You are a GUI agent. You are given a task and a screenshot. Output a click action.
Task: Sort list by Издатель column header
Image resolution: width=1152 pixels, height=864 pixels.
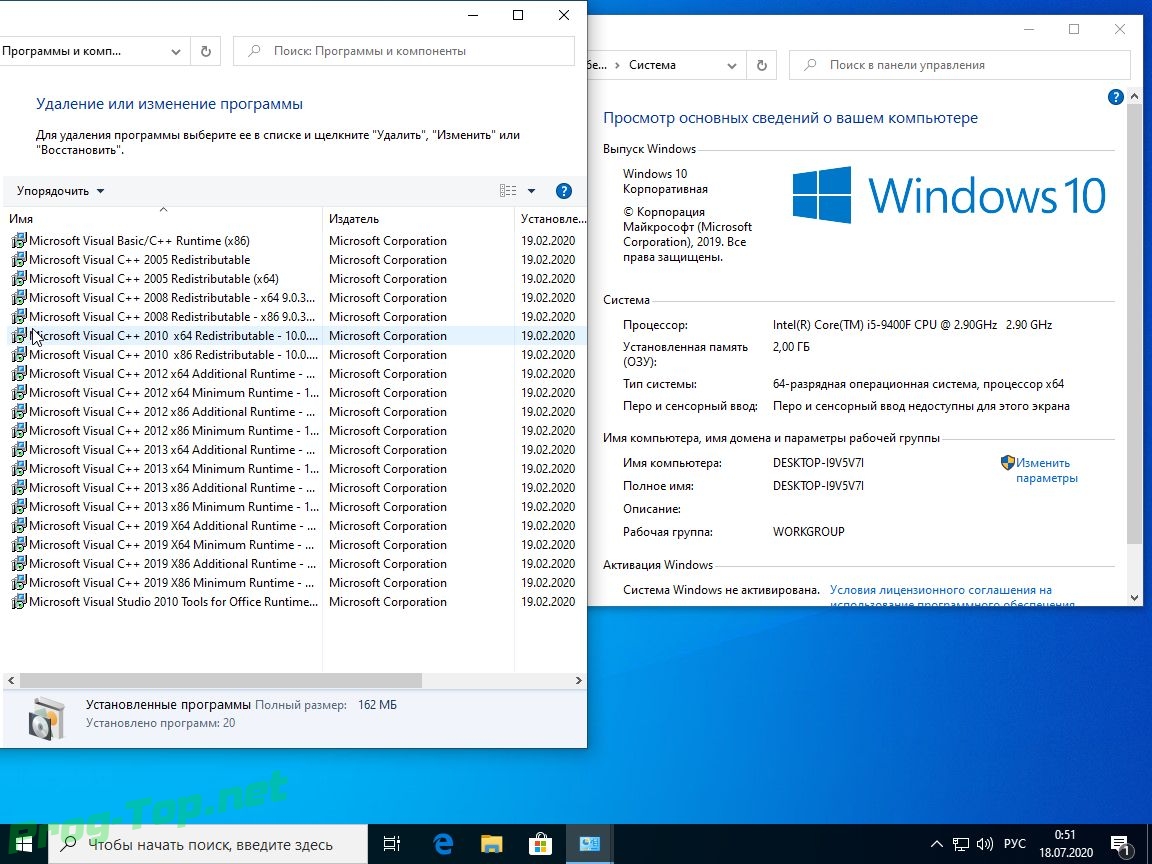[x=354, y=219]
